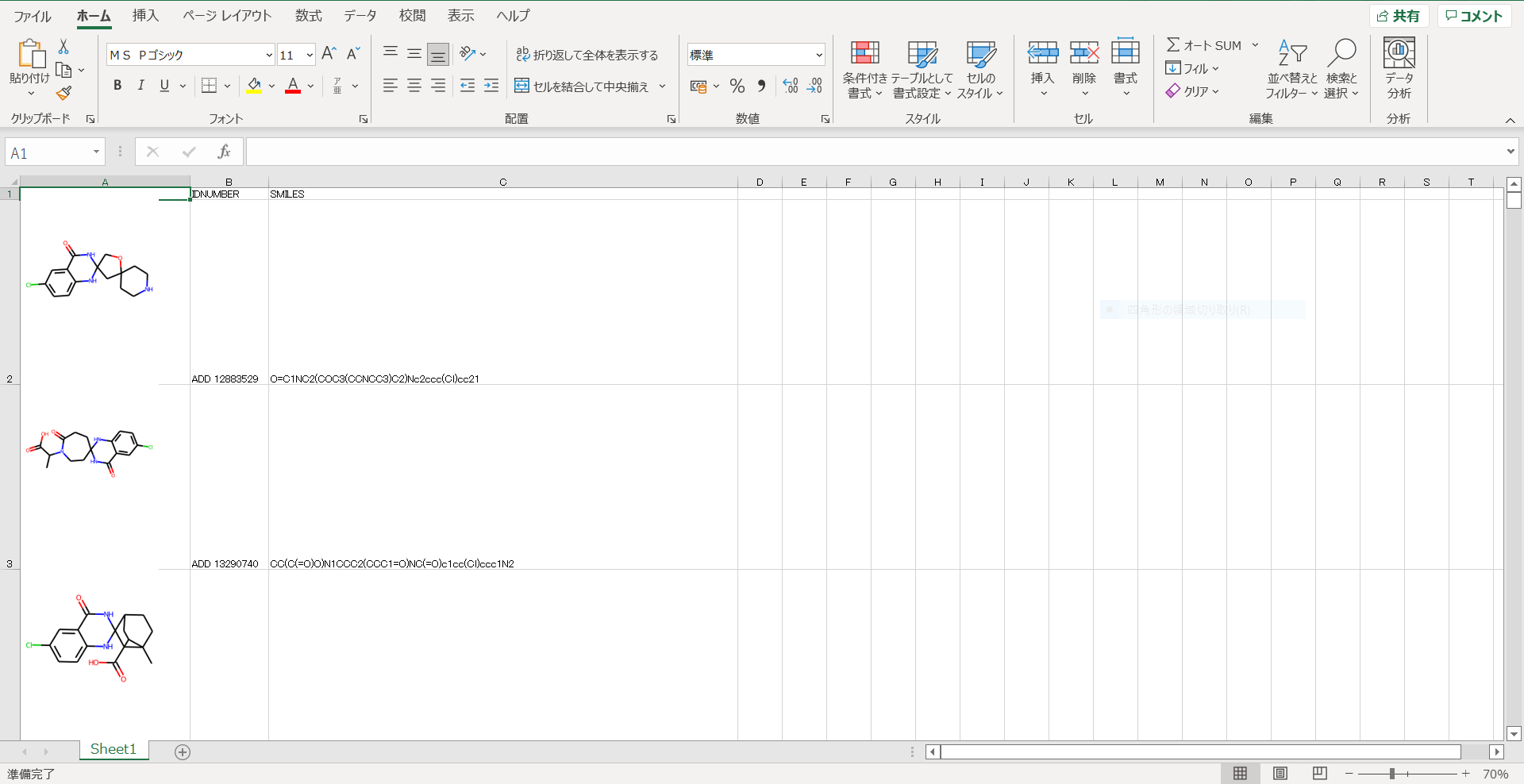Expand the AutoSum (オート SUM) dropdown arrow
The width and height of the screenshot is (1524, 784).
point(1255,45)
